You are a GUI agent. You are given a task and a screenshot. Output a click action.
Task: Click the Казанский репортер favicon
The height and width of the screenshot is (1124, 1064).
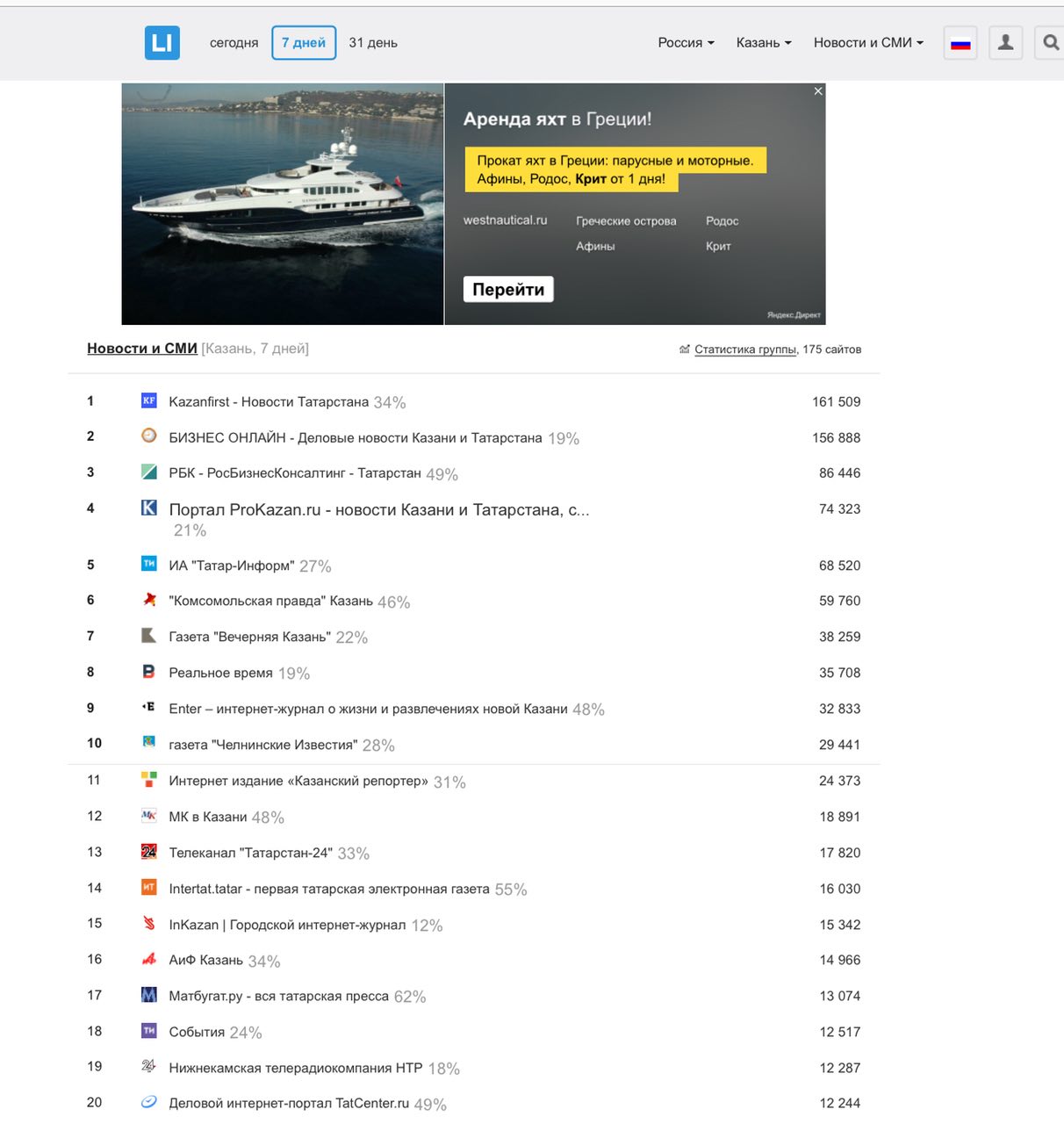[149, 779]
